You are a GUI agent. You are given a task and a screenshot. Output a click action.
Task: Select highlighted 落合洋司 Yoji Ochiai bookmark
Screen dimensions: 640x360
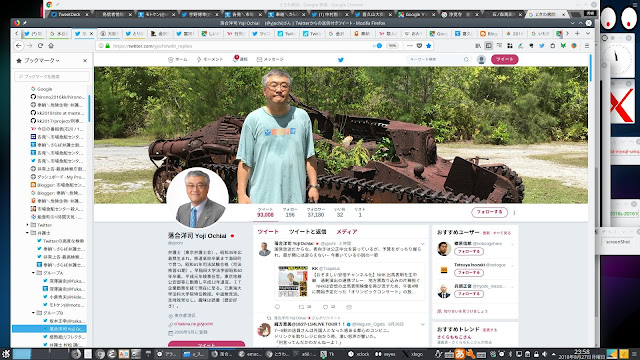click(x=49, y=329)
